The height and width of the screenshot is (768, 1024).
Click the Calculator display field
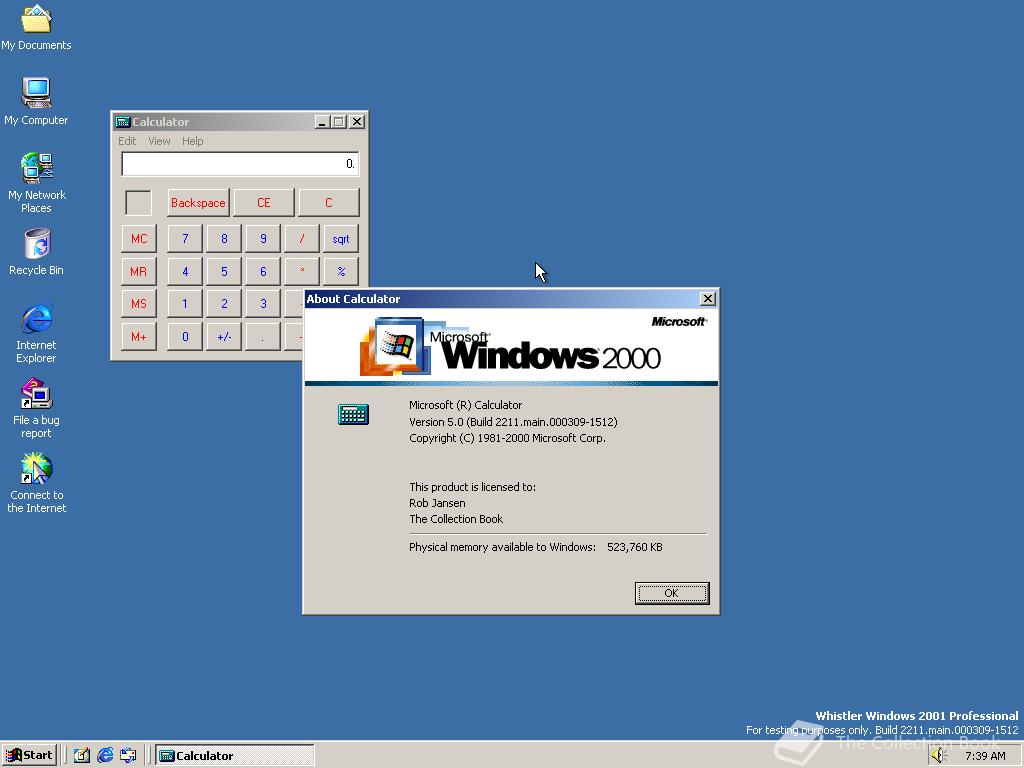pos(240,164)
